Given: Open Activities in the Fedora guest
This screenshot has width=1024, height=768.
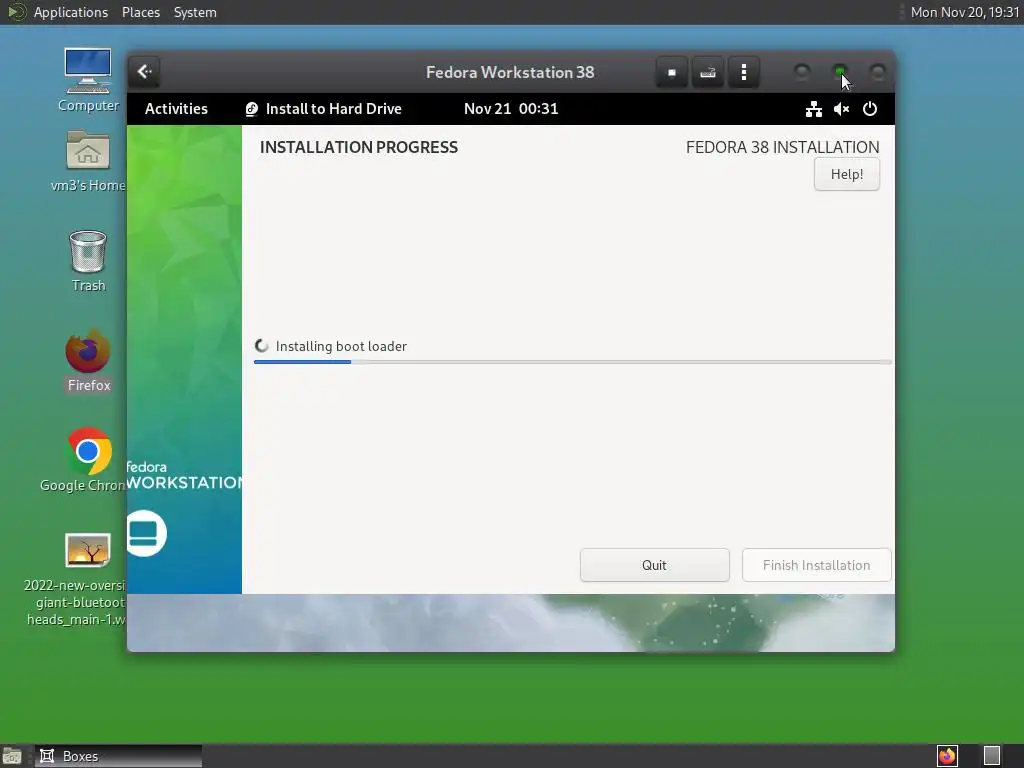Looking at the screenshot, I should (176, 108).
